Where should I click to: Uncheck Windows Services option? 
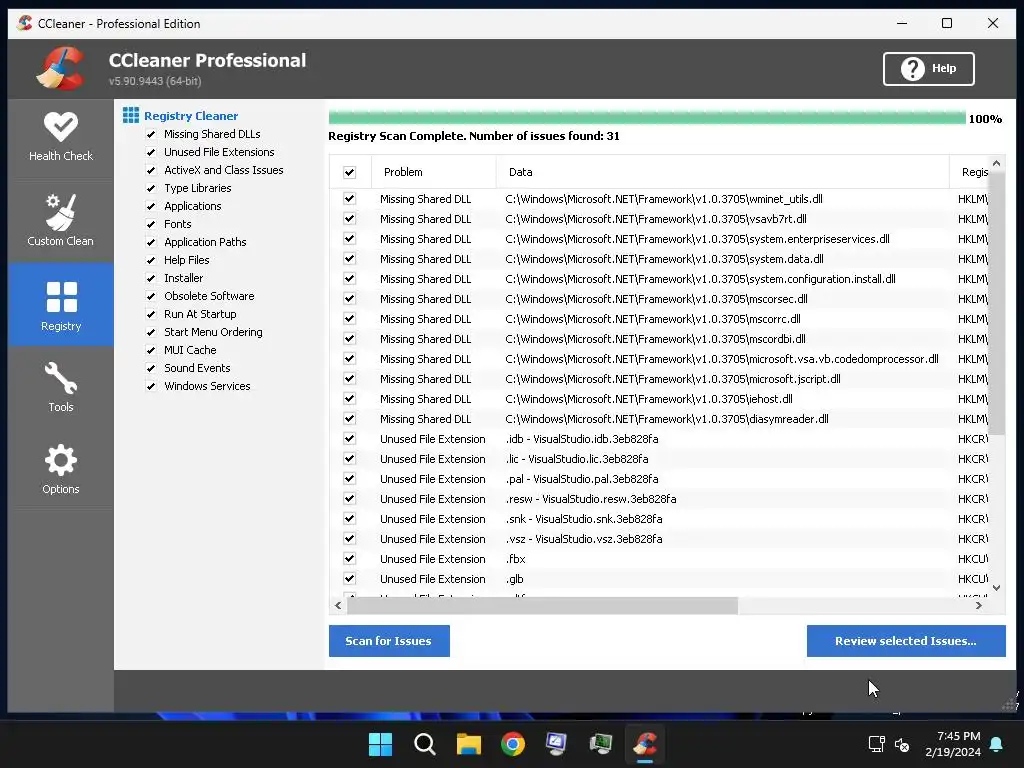(151, 386)
